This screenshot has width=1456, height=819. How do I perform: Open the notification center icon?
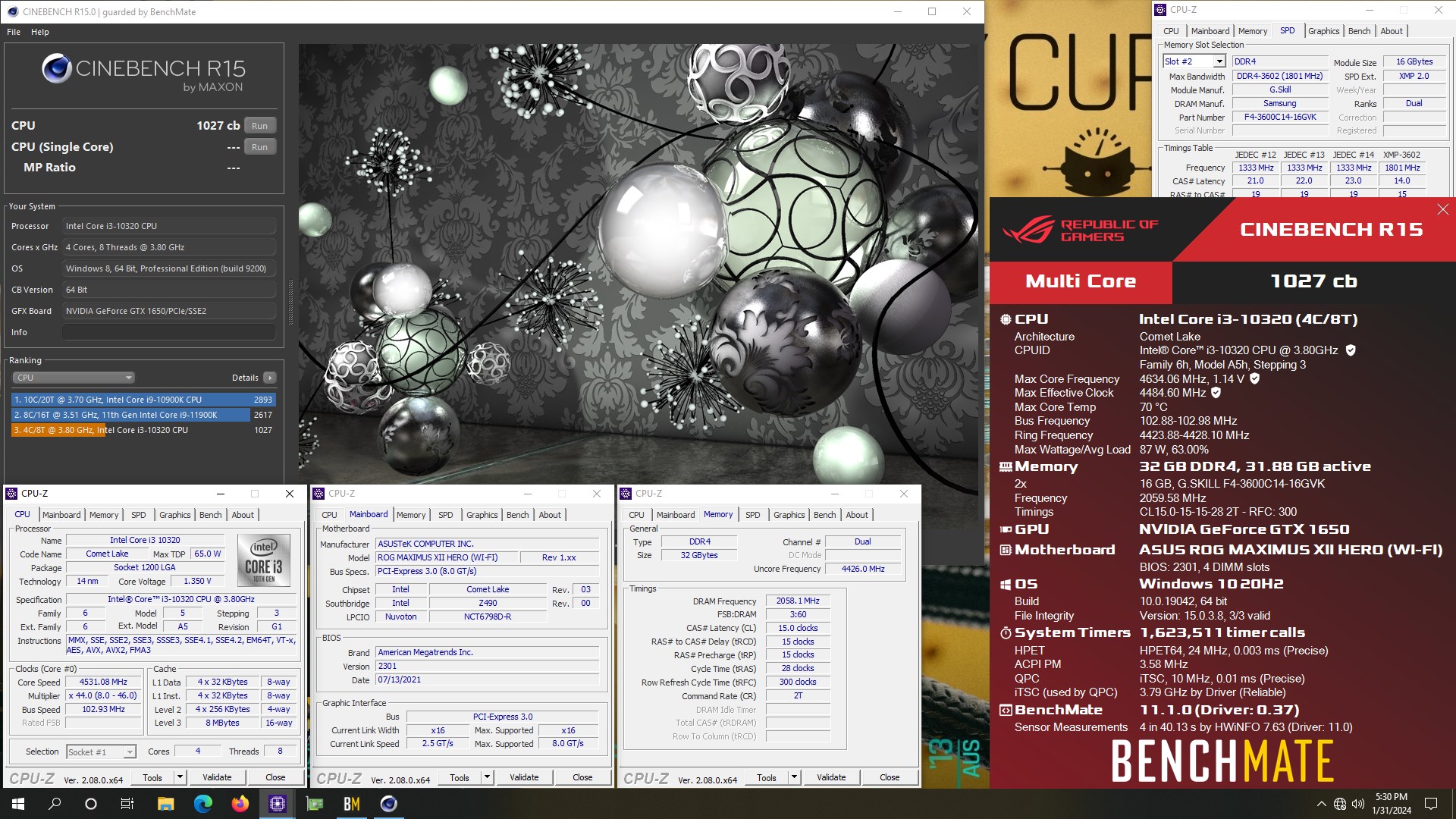point(1431,804)
